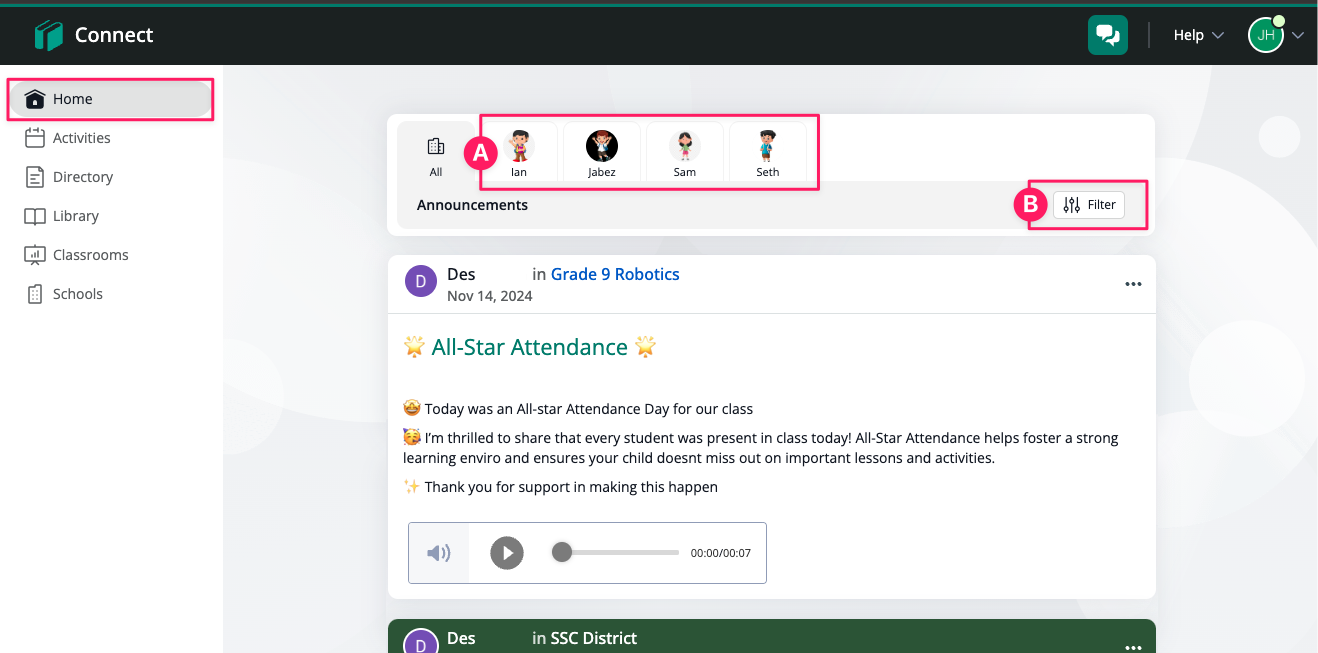Image resolution: width=1318 pixels, height=653 pixels.
Task: Select Home in the sidebar
Action: pos(111,99)
